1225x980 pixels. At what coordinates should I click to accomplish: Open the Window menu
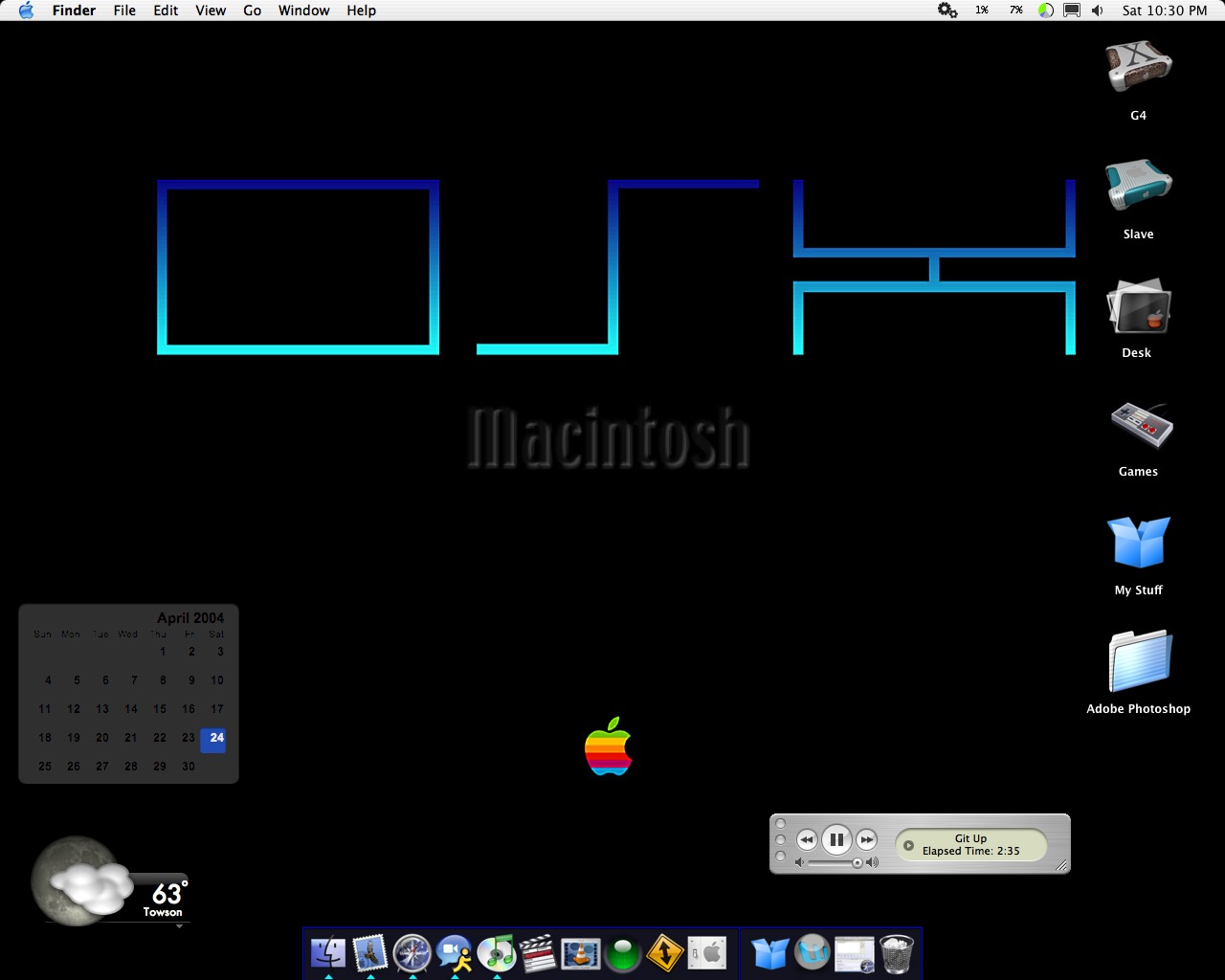pyautogui.click(x=303, y=11)
